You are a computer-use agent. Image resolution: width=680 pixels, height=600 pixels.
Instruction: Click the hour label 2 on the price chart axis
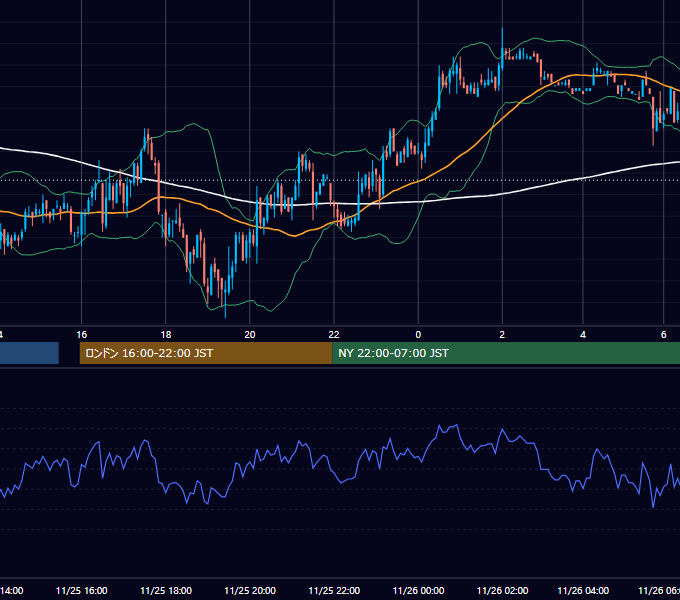tap(502, 335)
